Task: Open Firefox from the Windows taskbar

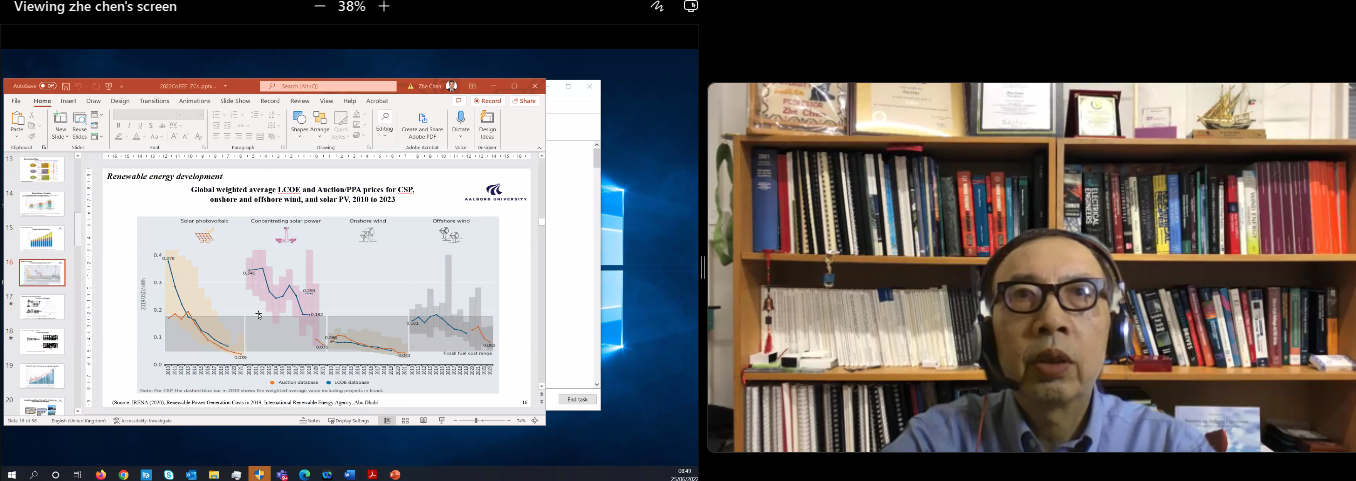Action: (x=101, y=474)
